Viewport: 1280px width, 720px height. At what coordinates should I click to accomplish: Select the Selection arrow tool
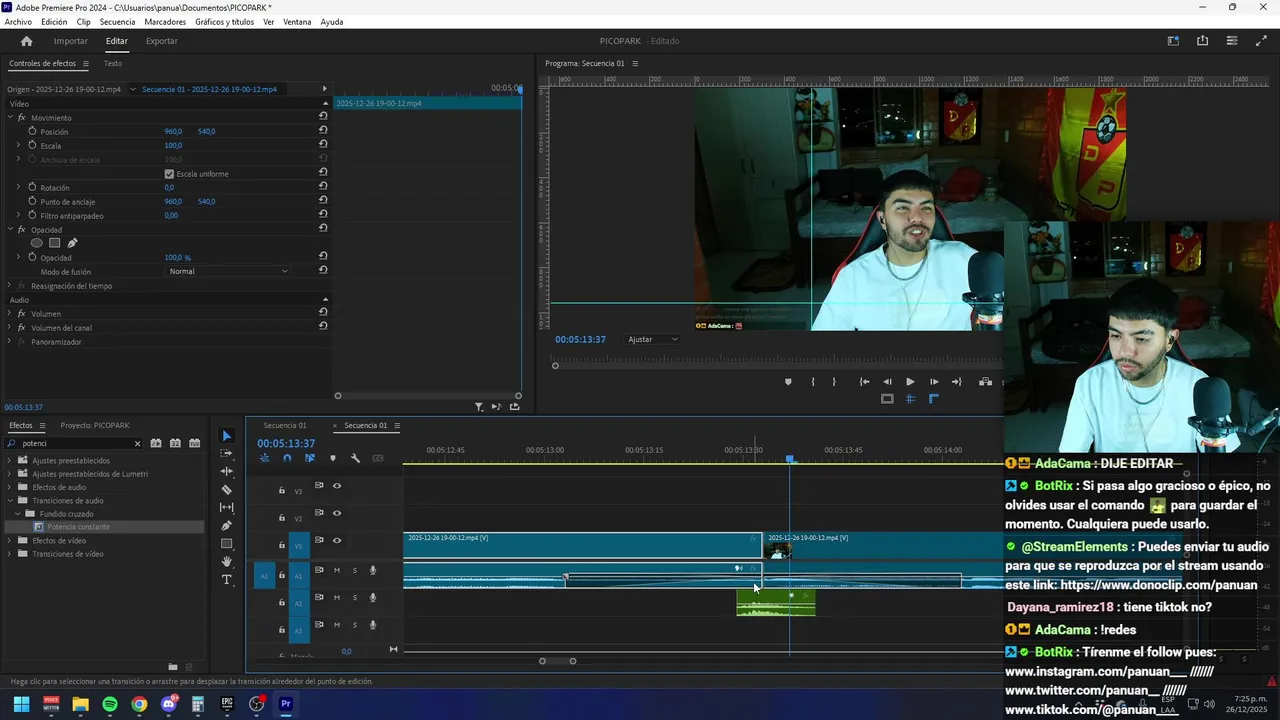(226, 436)
